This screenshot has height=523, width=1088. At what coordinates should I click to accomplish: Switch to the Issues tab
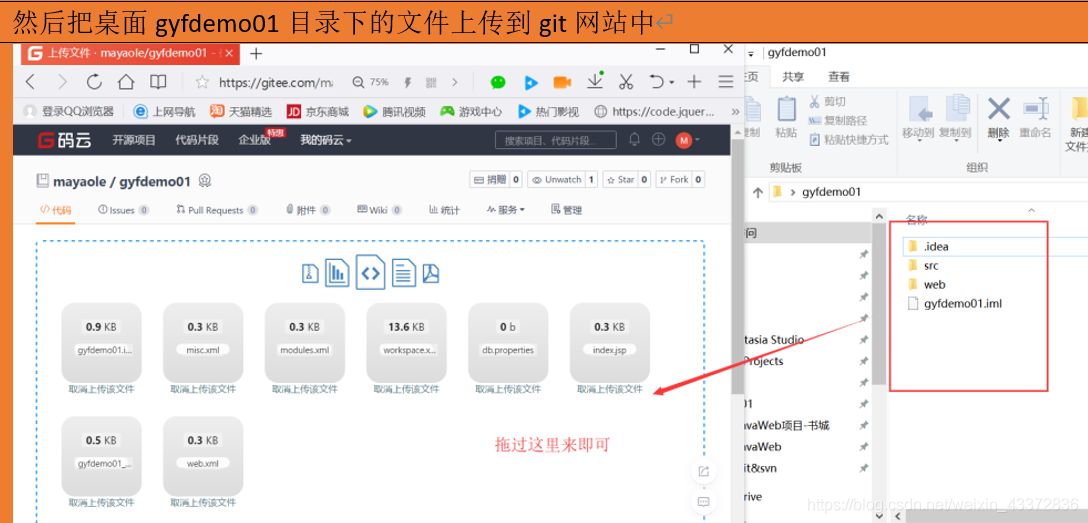pyautogui.click(x=124, y=209)
